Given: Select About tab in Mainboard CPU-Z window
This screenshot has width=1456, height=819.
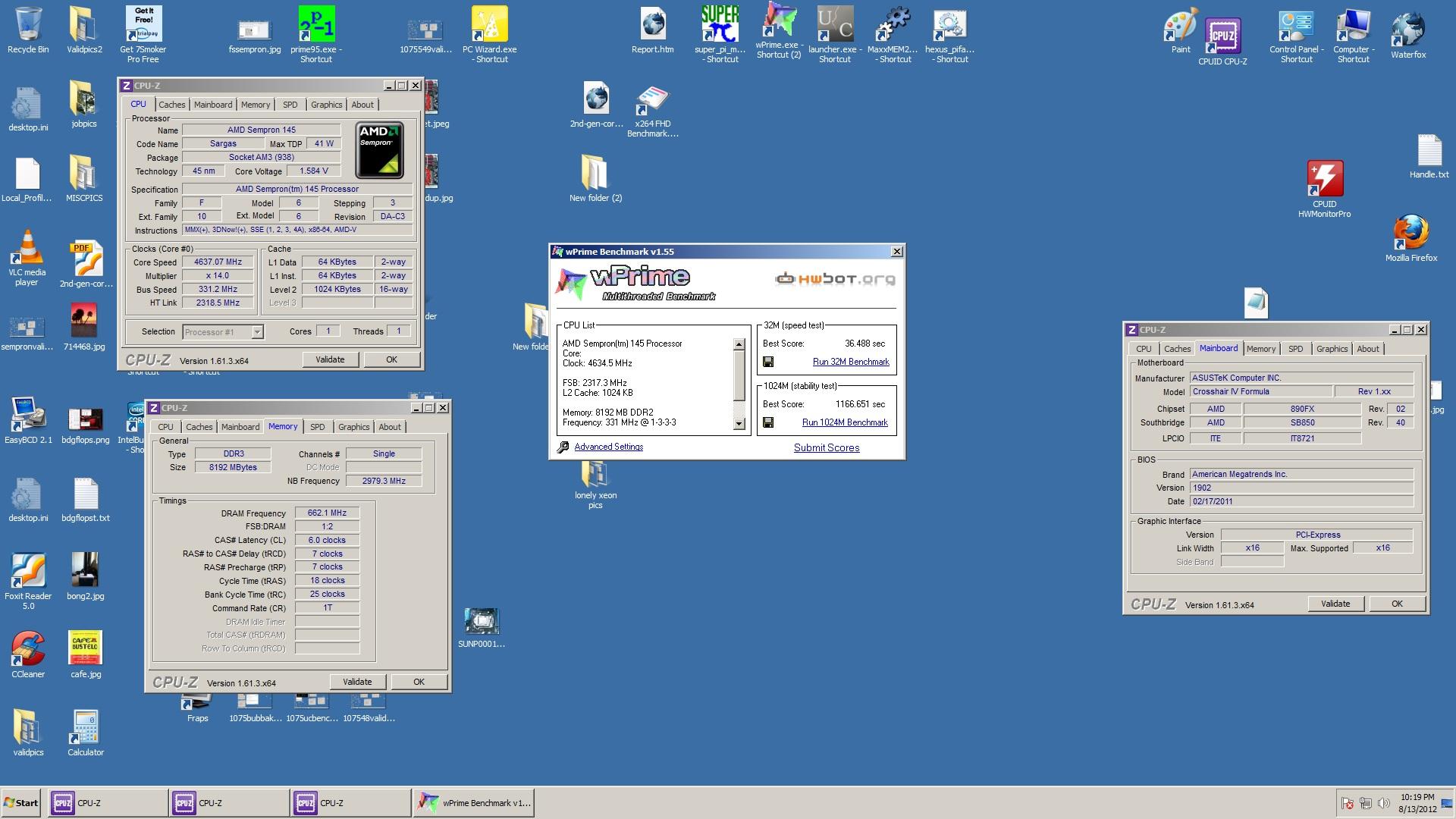Looking at the screenshot, I should click(1368, 349).
